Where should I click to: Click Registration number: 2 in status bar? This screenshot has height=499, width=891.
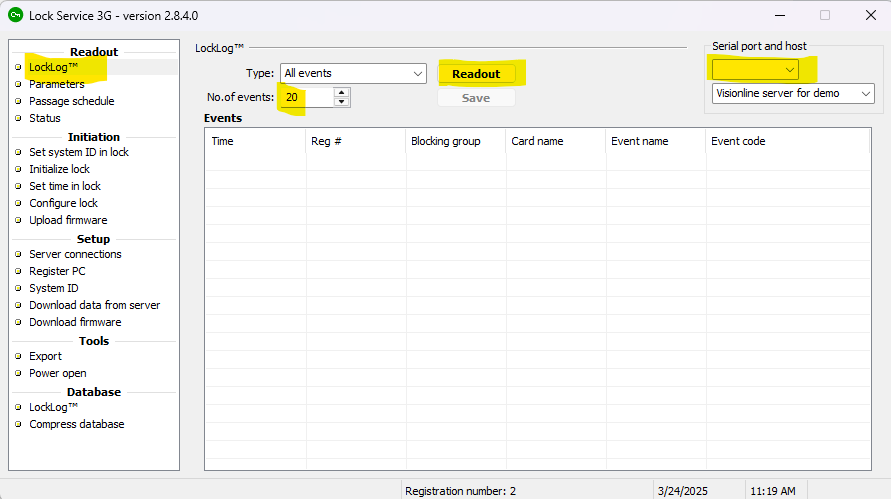(x=460, y=491)
